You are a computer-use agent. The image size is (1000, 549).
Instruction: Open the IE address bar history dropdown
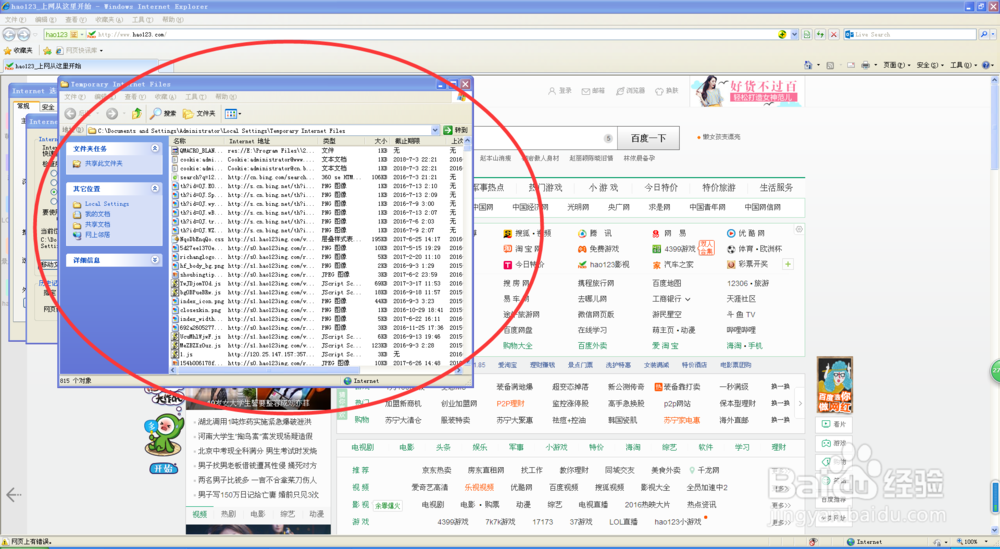(x=794, y=34)
